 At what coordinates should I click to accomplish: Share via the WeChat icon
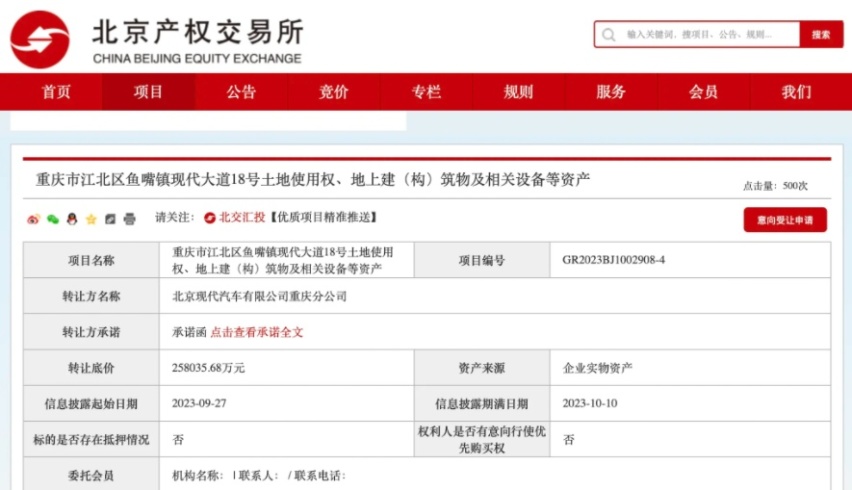[53, 219]
